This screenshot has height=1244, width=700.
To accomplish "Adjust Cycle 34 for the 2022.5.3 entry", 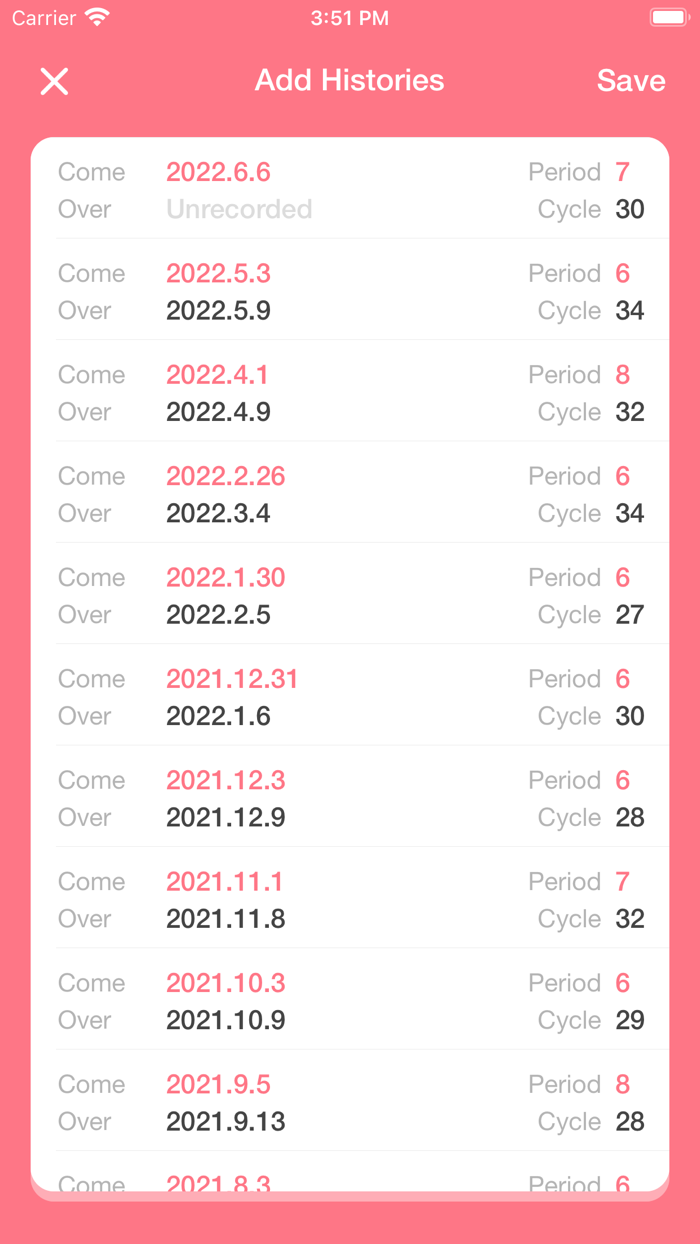I will pos(630,311).
